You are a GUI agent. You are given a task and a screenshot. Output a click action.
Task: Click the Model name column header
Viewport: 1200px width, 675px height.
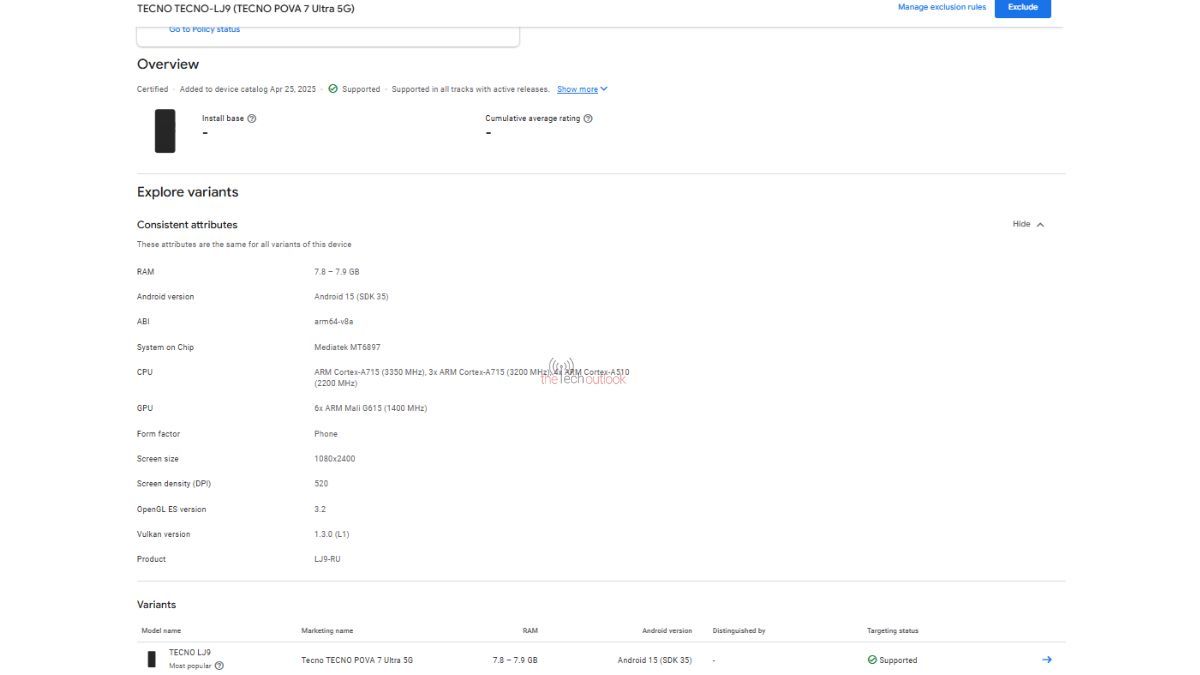click(162, 631)
